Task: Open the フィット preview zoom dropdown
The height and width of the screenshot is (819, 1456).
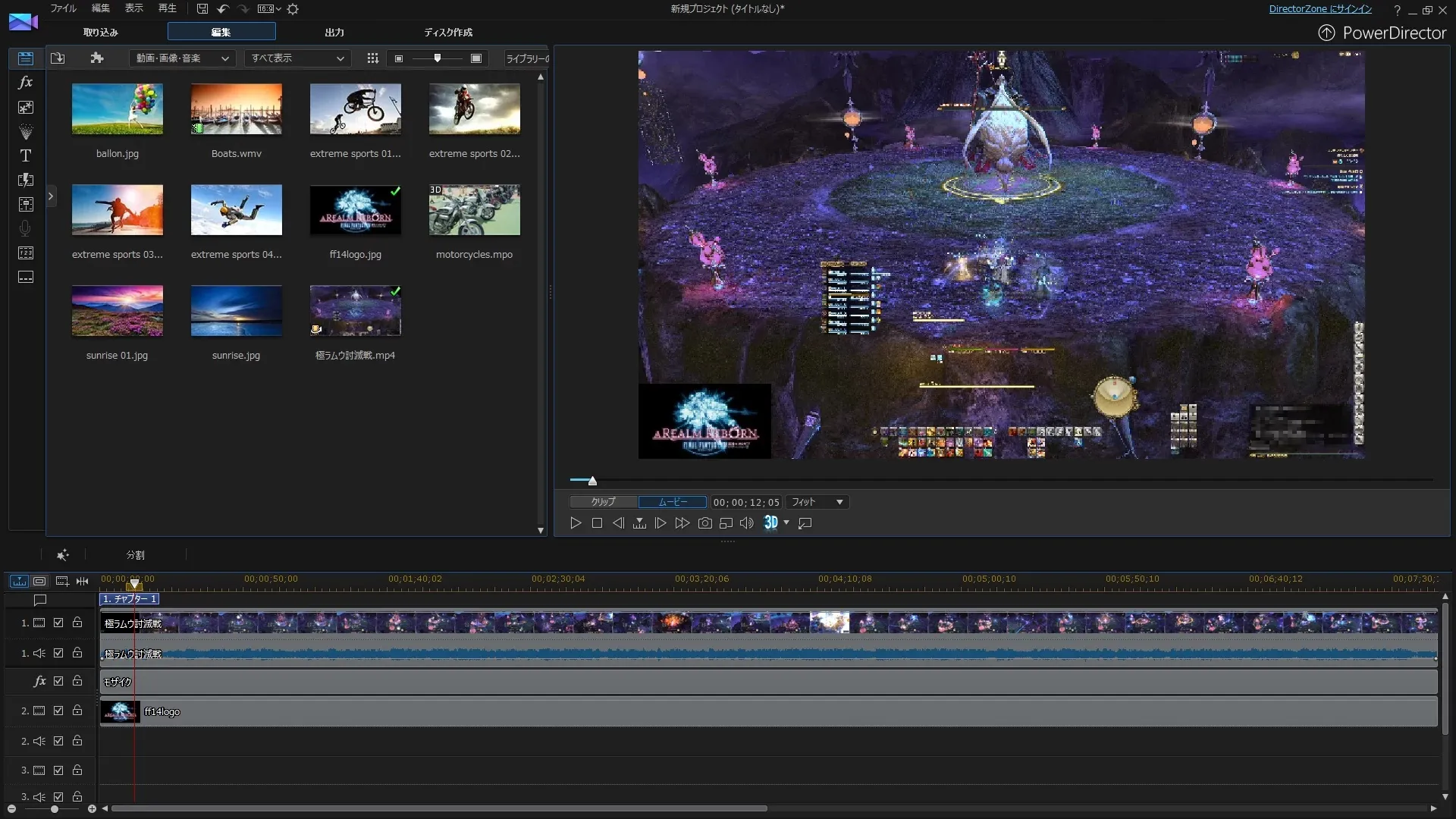Action: 817,502
